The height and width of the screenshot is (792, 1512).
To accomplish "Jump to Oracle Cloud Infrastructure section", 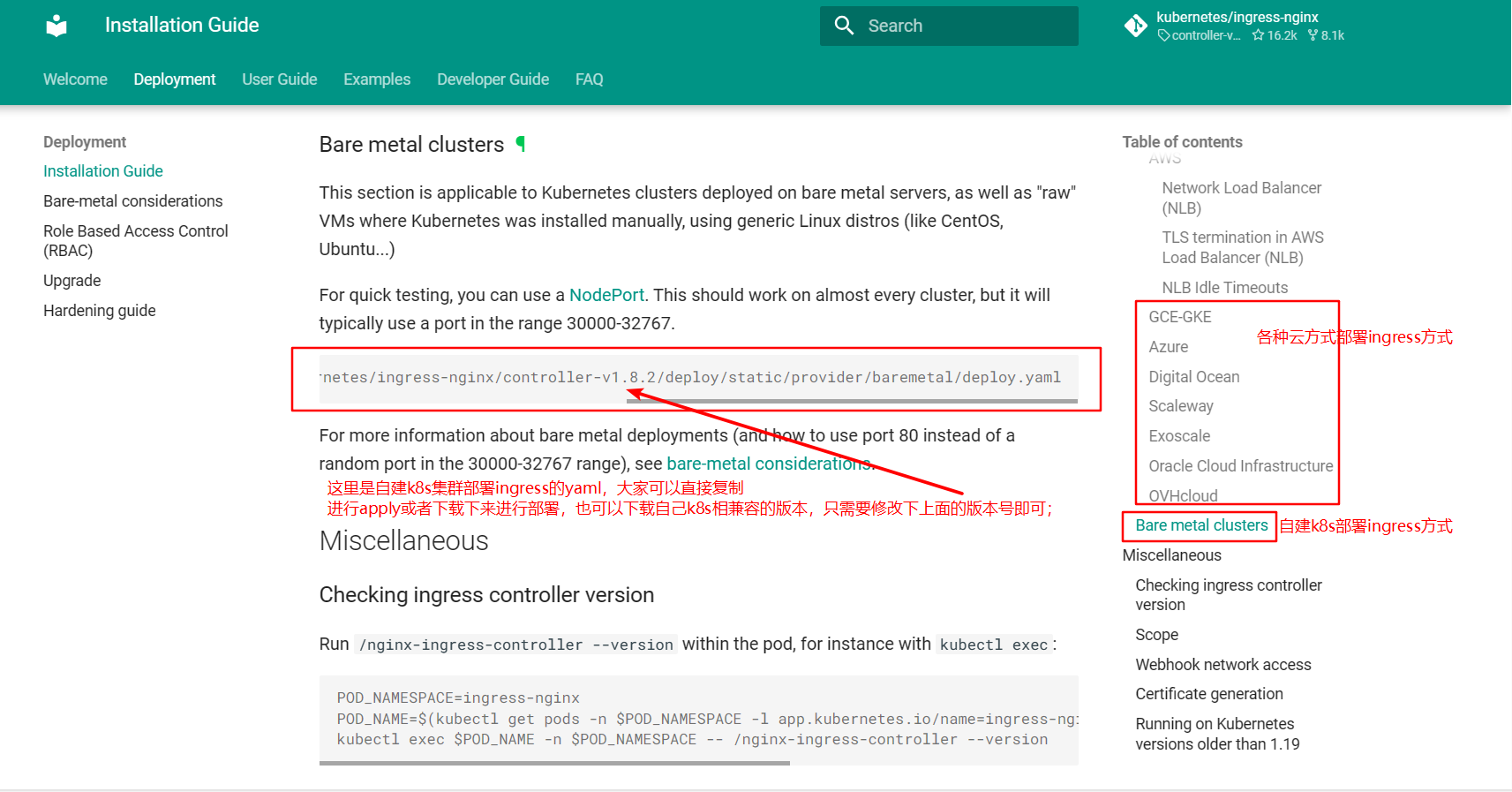I will click(x=1241, y=466).
